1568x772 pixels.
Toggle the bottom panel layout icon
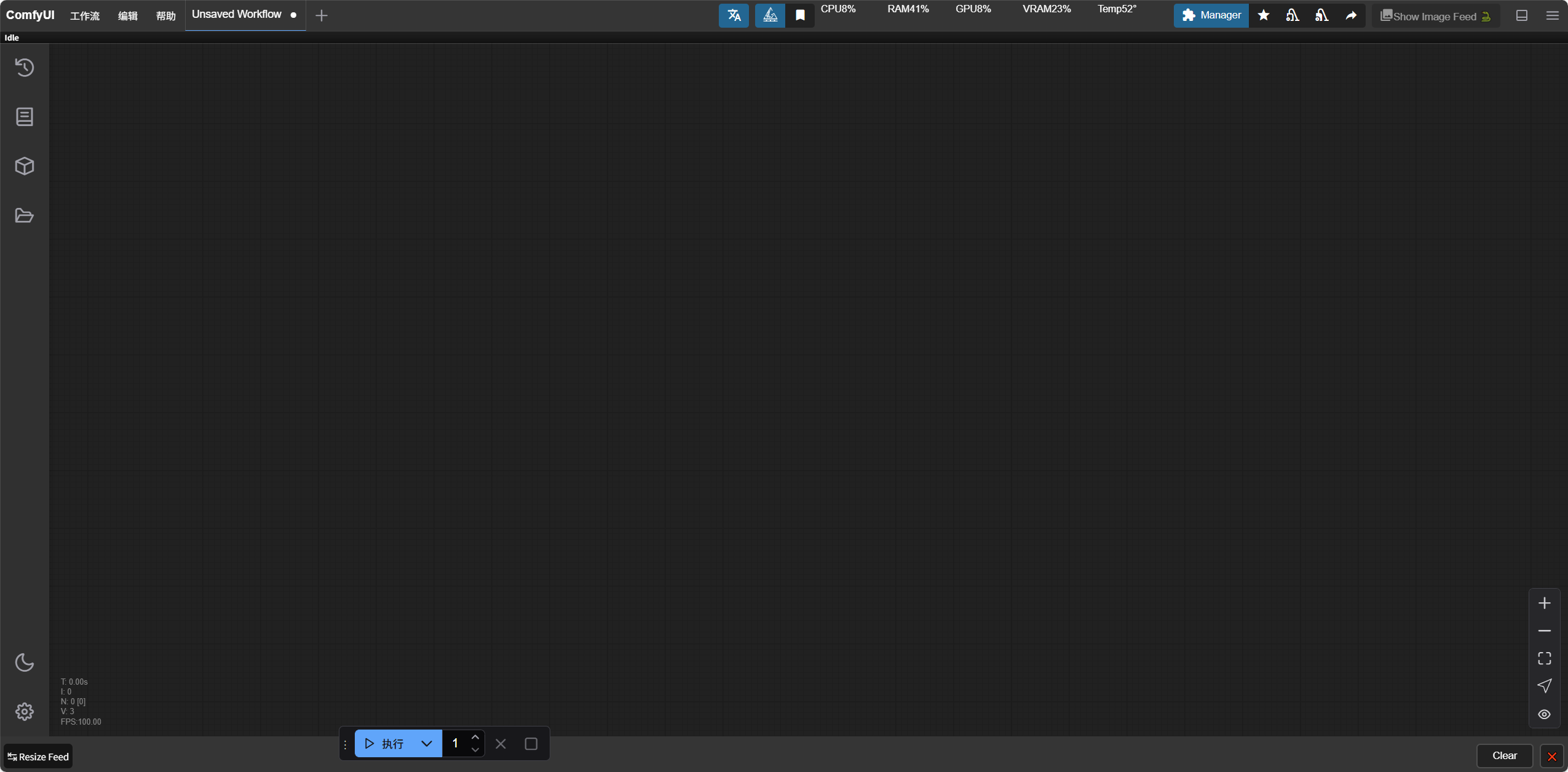tap(1522, 15)
